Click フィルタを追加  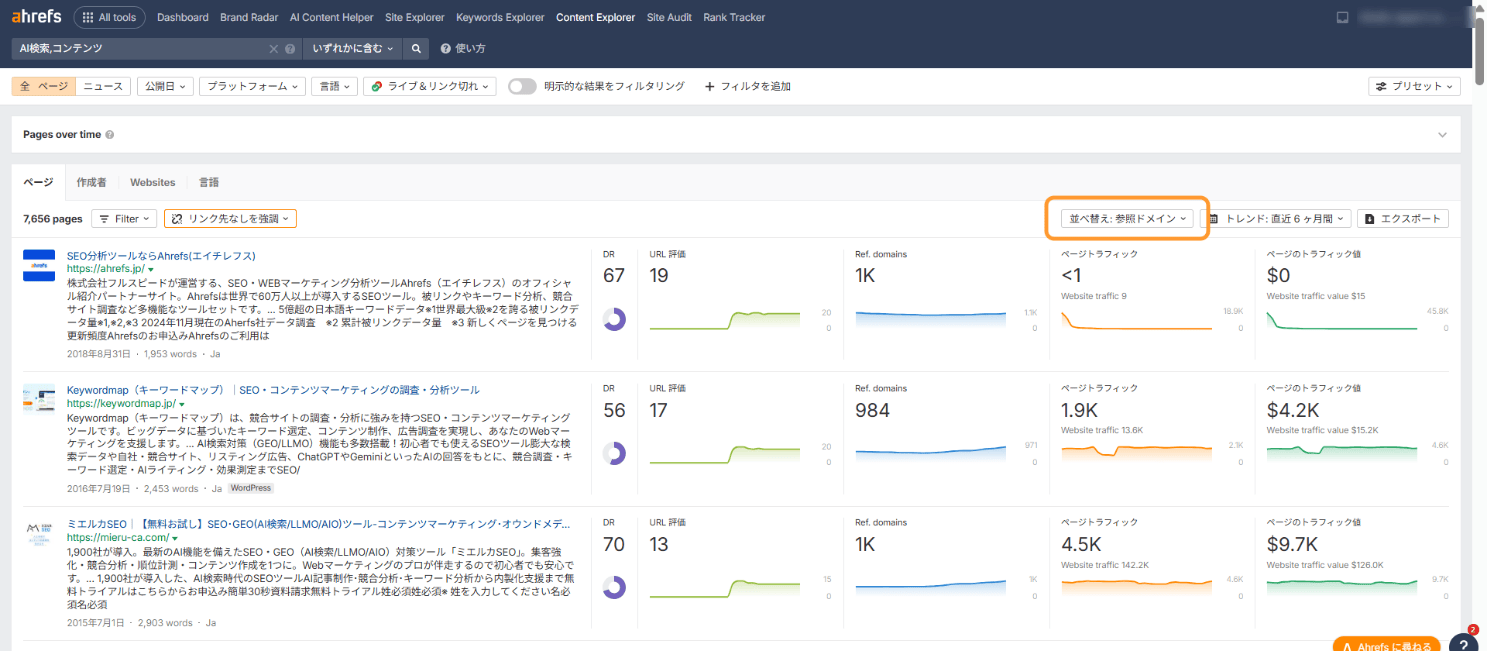click(x=748, y=86)
